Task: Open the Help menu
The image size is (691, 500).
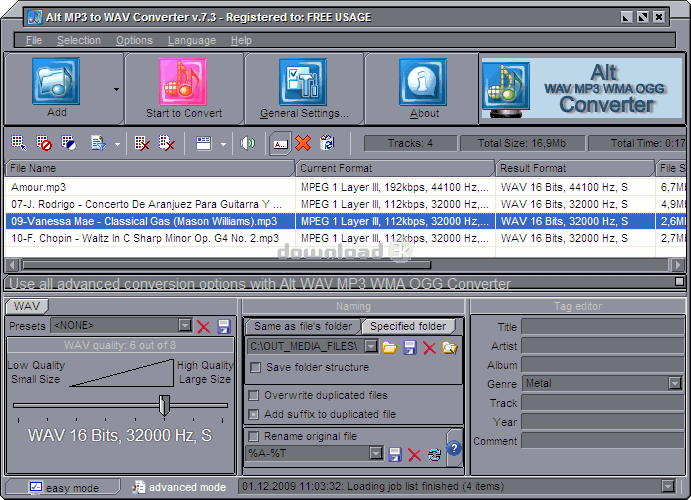Action: click(x=241, y=40)
